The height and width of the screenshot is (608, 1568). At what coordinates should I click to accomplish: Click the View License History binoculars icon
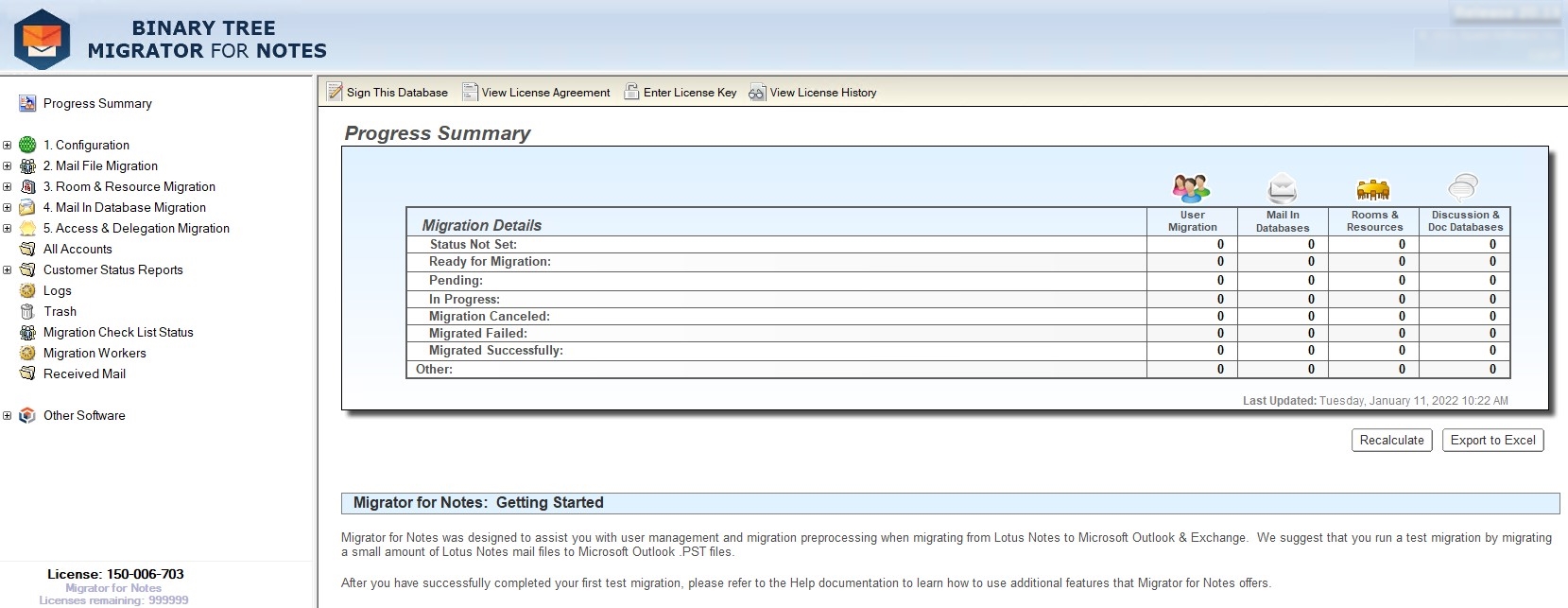(x=757, y=93)
